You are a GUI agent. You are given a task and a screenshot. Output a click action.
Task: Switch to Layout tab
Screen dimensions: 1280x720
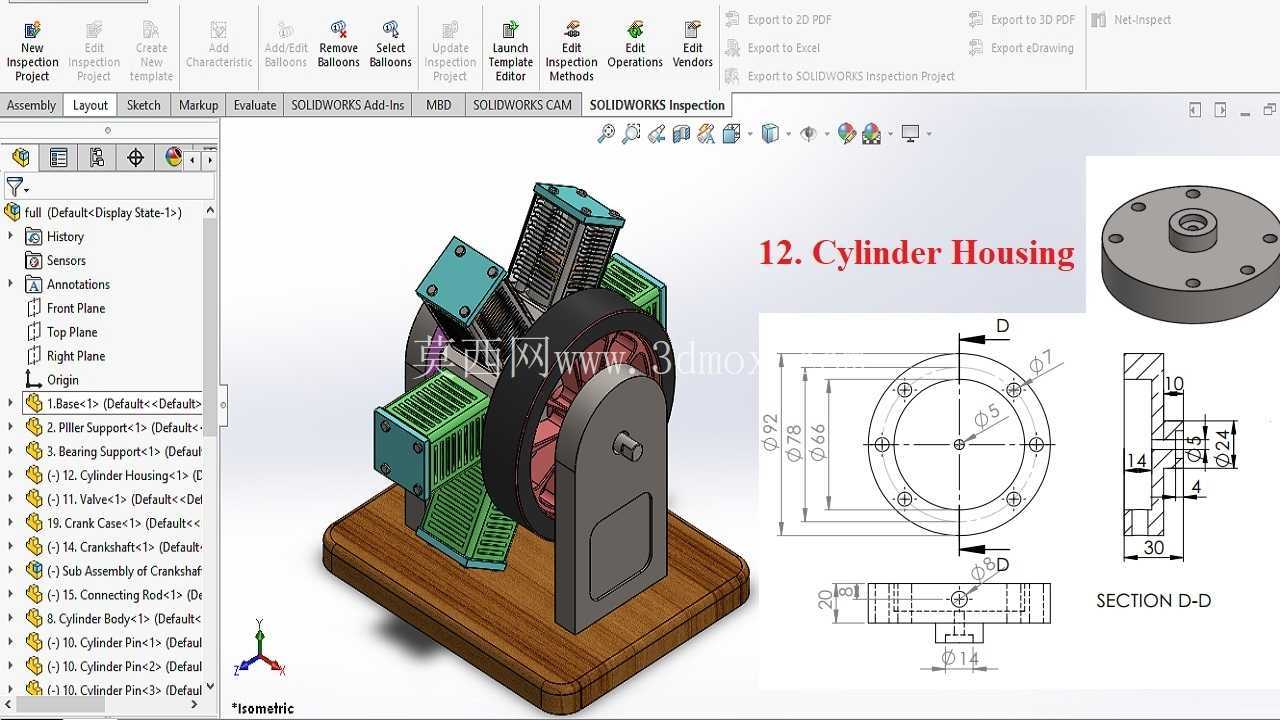pos(90,105)
